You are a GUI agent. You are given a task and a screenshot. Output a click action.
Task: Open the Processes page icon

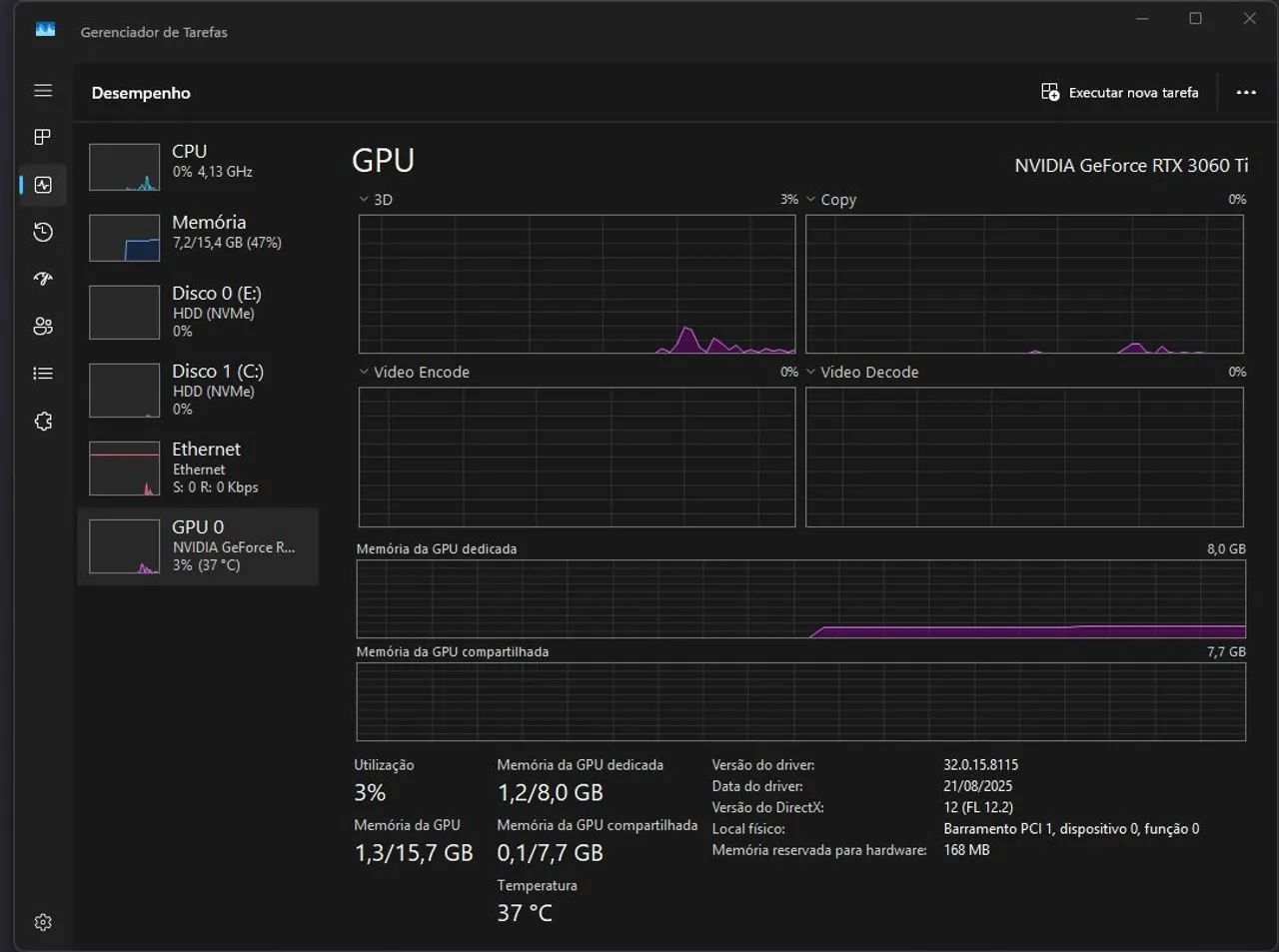[43, 137]
